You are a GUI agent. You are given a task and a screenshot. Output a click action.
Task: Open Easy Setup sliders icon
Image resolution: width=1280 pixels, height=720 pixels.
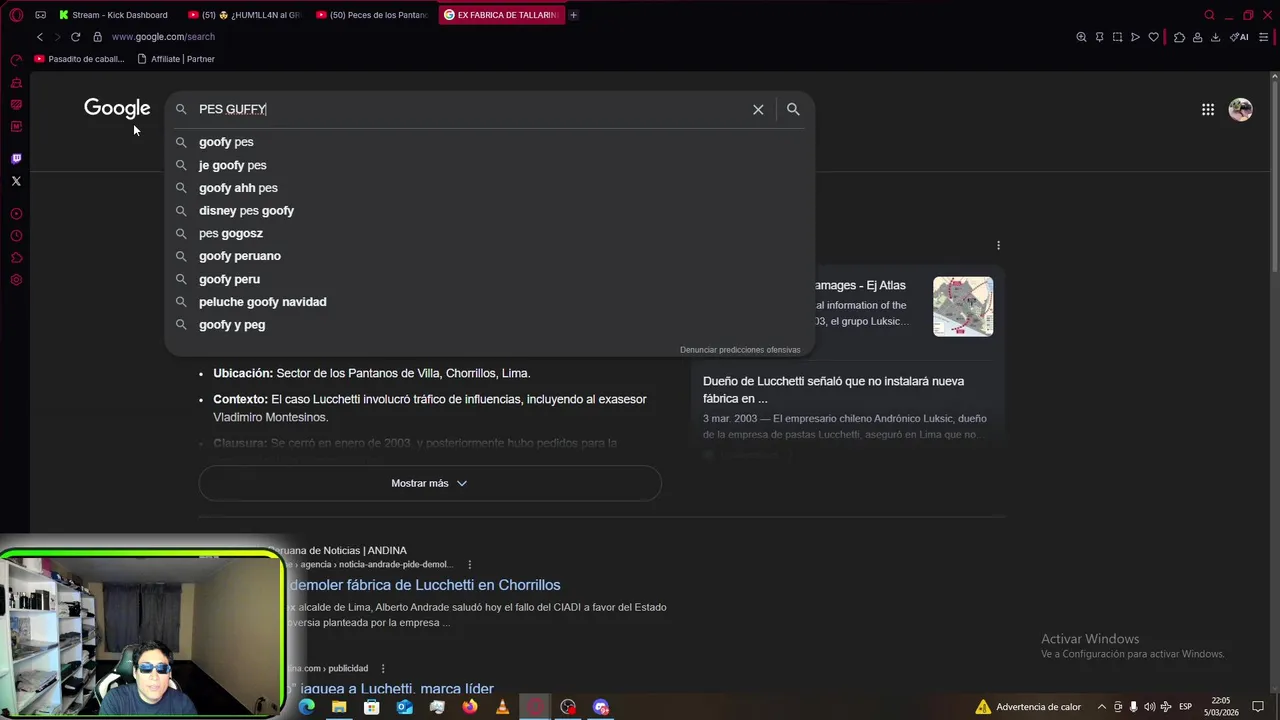tap(1264, 37)
